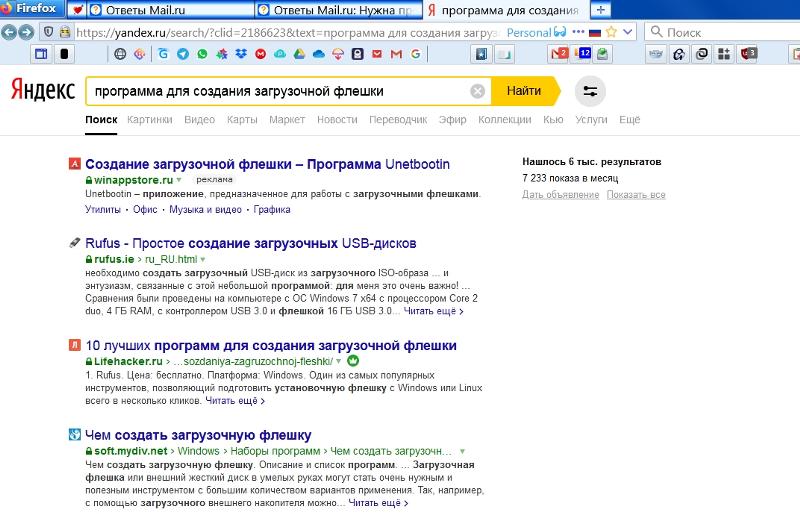Expand dropdown arrow next to winappstore.ru

click(x=179, y=180)
